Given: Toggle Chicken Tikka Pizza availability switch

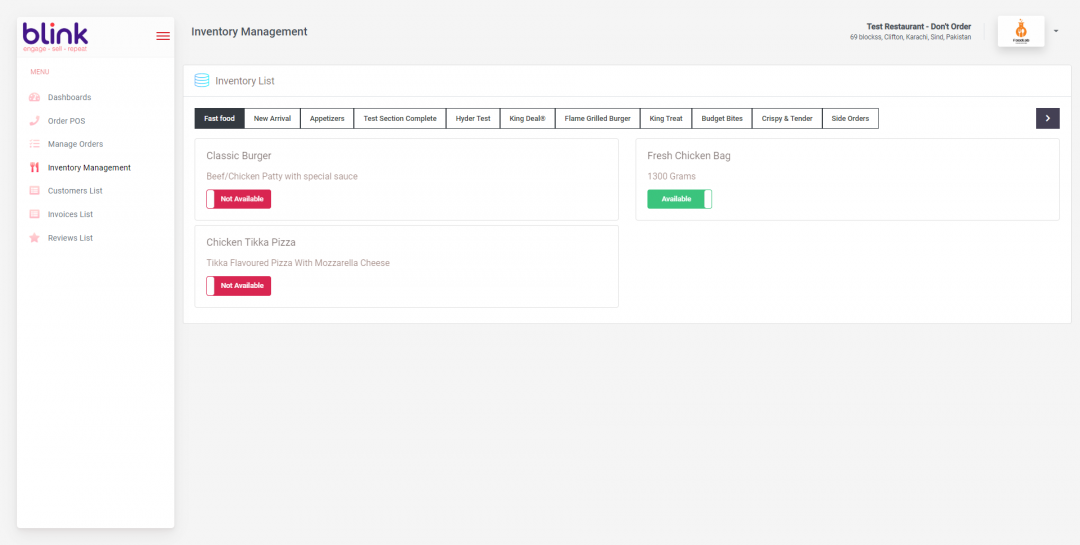Looking at the screenshot, I should click(x=238, y=286).
